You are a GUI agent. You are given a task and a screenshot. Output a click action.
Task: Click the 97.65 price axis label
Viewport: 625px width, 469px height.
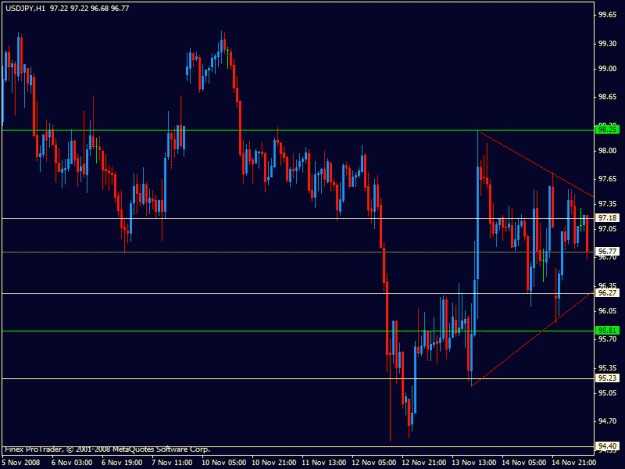[607, 179]
